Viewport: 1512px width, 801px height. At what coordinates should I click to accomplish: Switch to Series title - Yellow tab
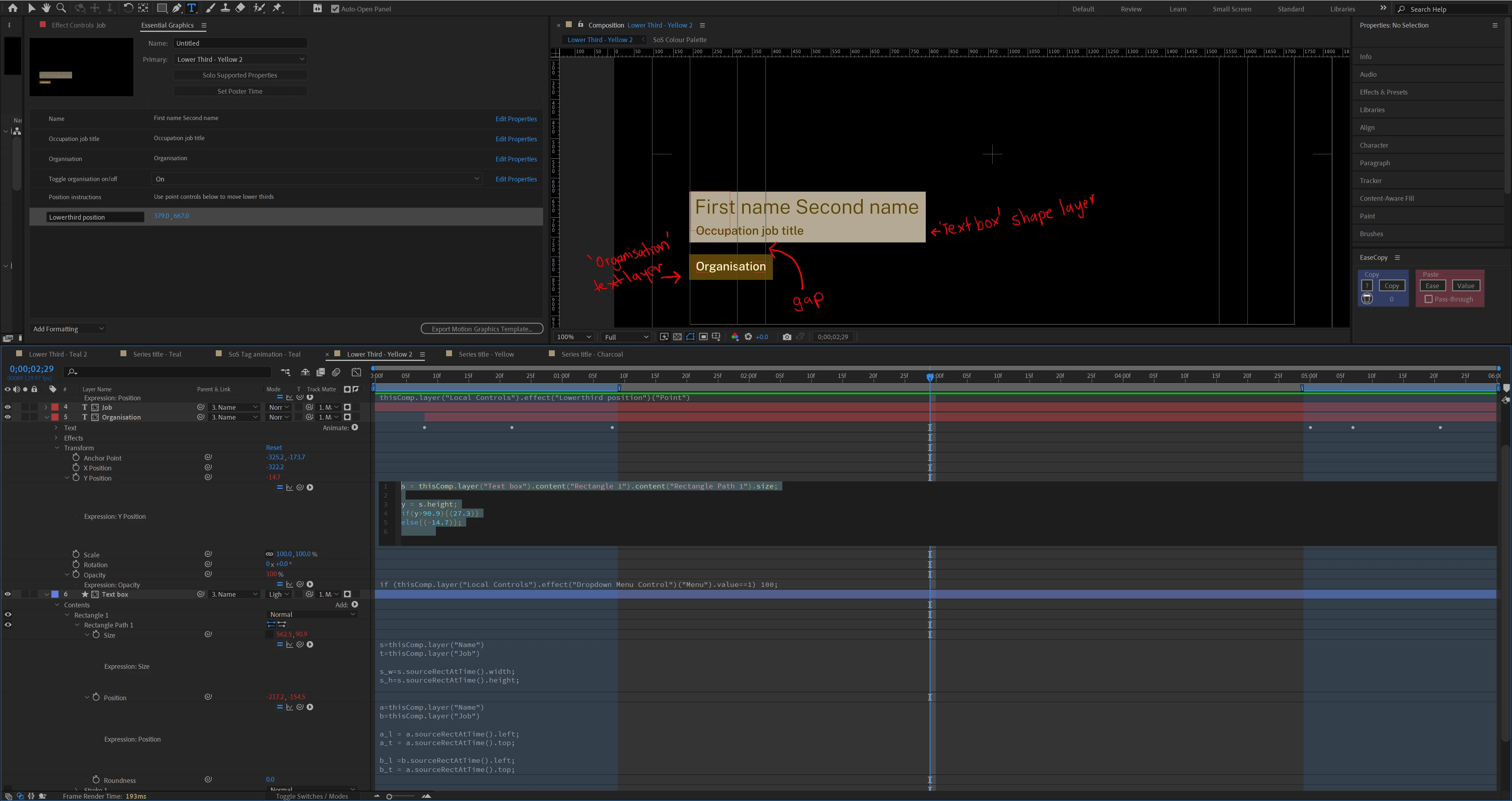click(x=486, y=354)
